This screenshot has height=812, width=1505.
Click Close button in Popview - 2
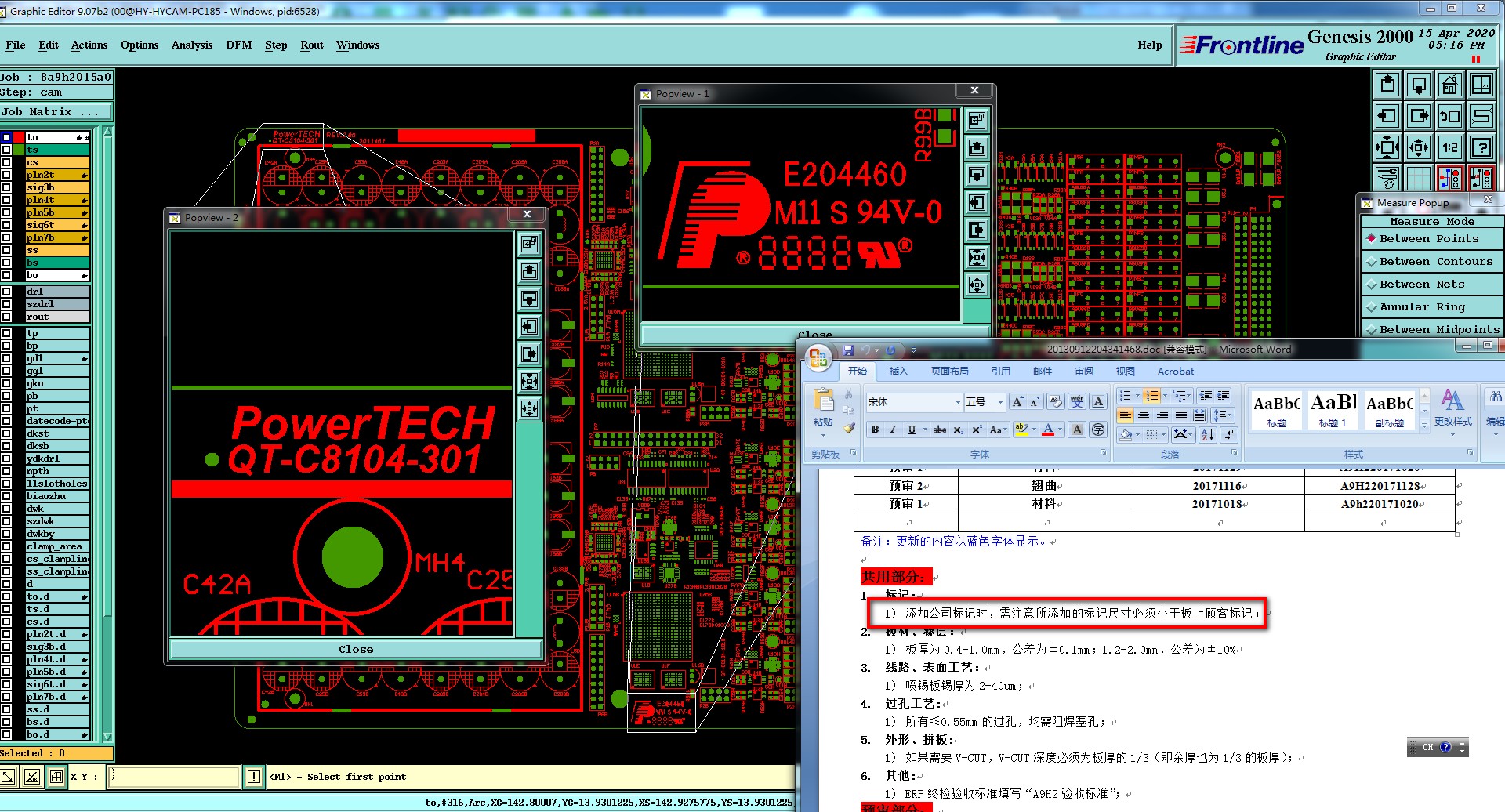click(x=356, y=649)
